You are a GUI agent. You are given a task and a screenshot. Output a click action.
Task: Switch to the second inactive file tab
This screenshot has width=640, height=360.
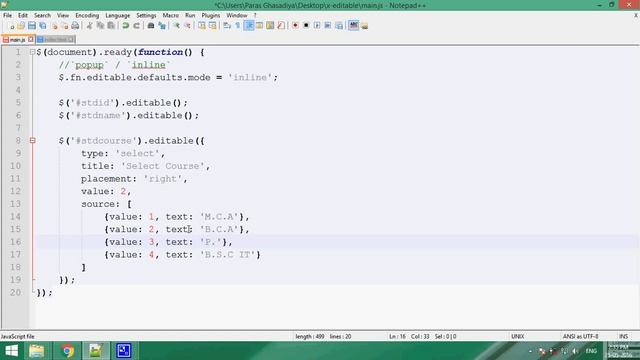point(56,40)
